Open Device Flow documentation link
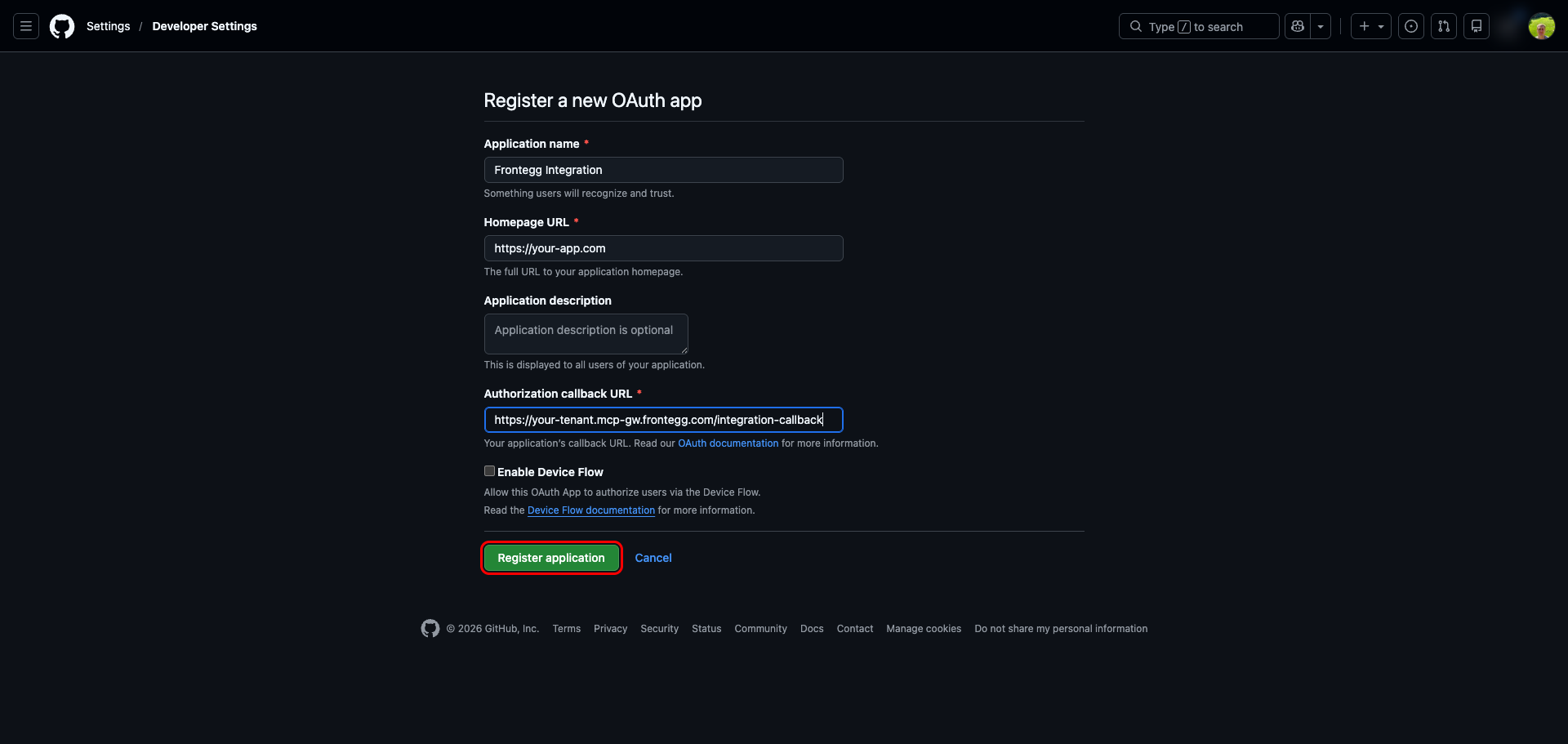The height and width of the screenshot is (744, 1568). tap(591, 510)
